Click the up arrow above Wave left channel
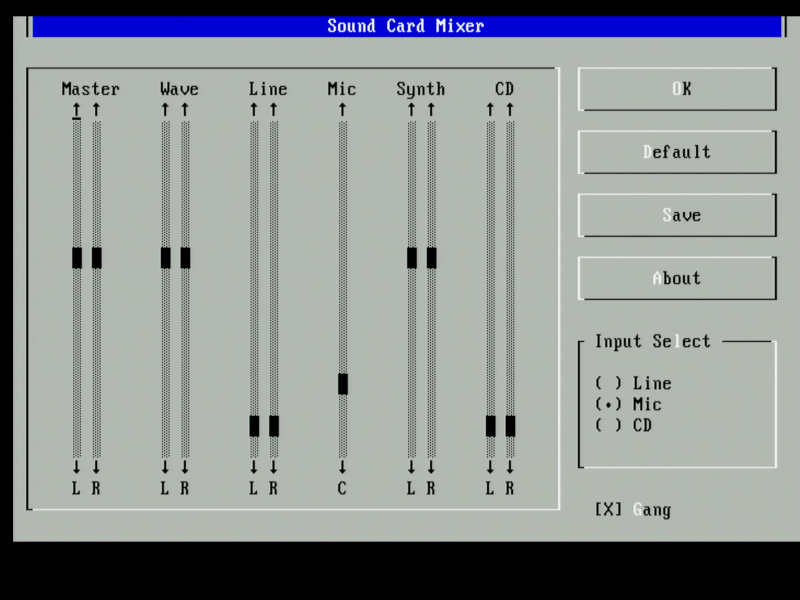This screenshot has width=800, height=600. [x=165, y=109]
